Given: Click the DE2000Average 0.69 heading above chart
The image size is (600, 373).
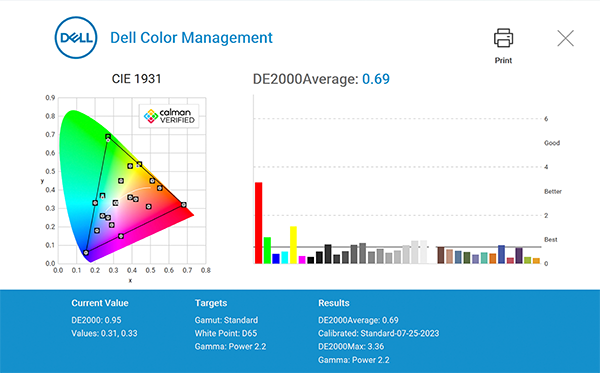Looking at the screenshot, I should pyautogui.click(x=321, y=79).
